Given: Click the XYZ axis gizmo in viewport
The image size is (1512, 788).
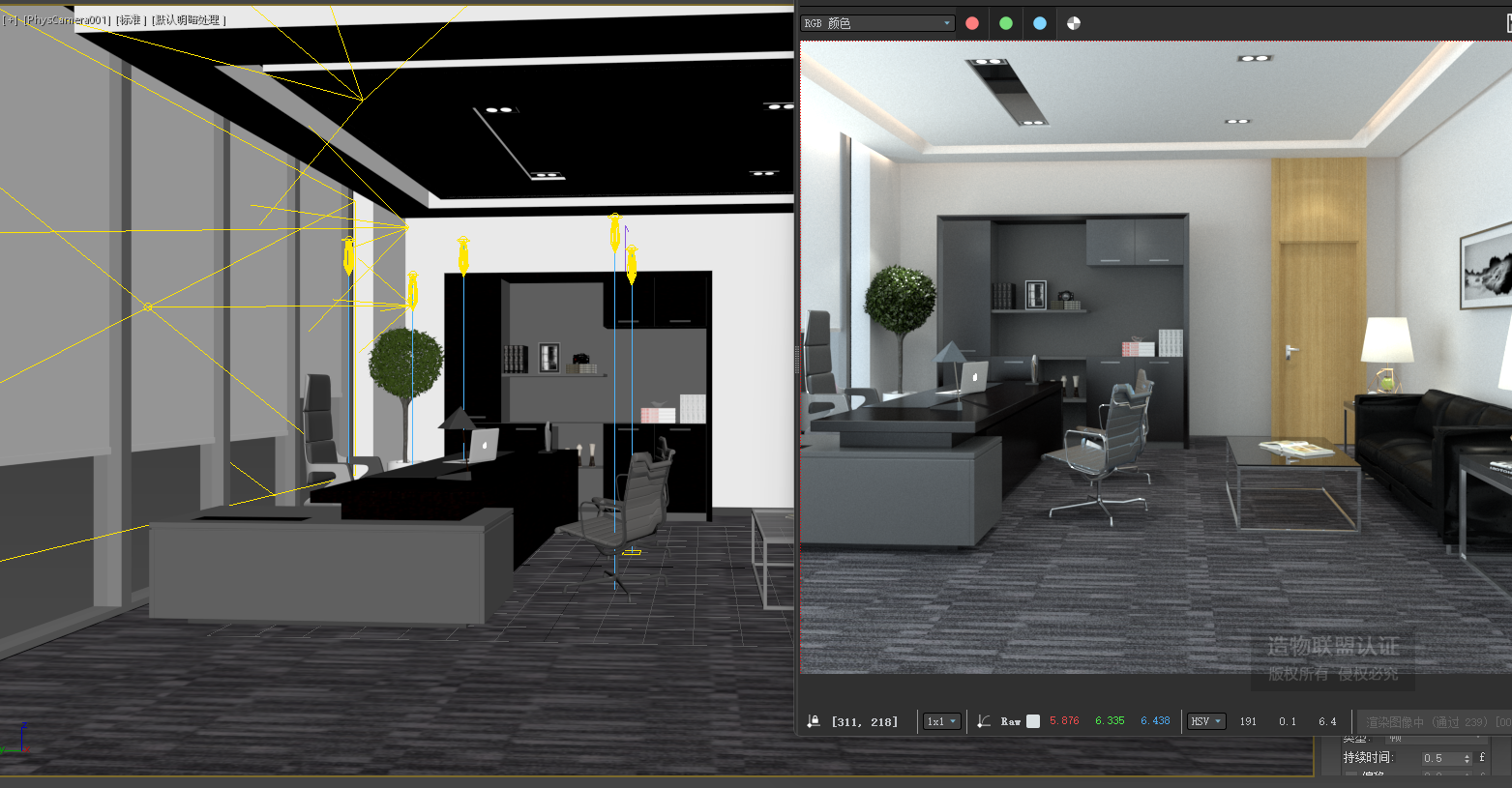Looking at the screenshot, I should 15,742.
